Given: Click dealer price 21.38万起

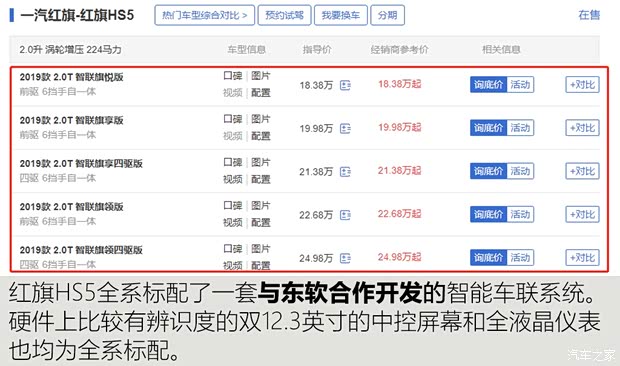Looking at the screenshot, I should (x=399, y=171).
